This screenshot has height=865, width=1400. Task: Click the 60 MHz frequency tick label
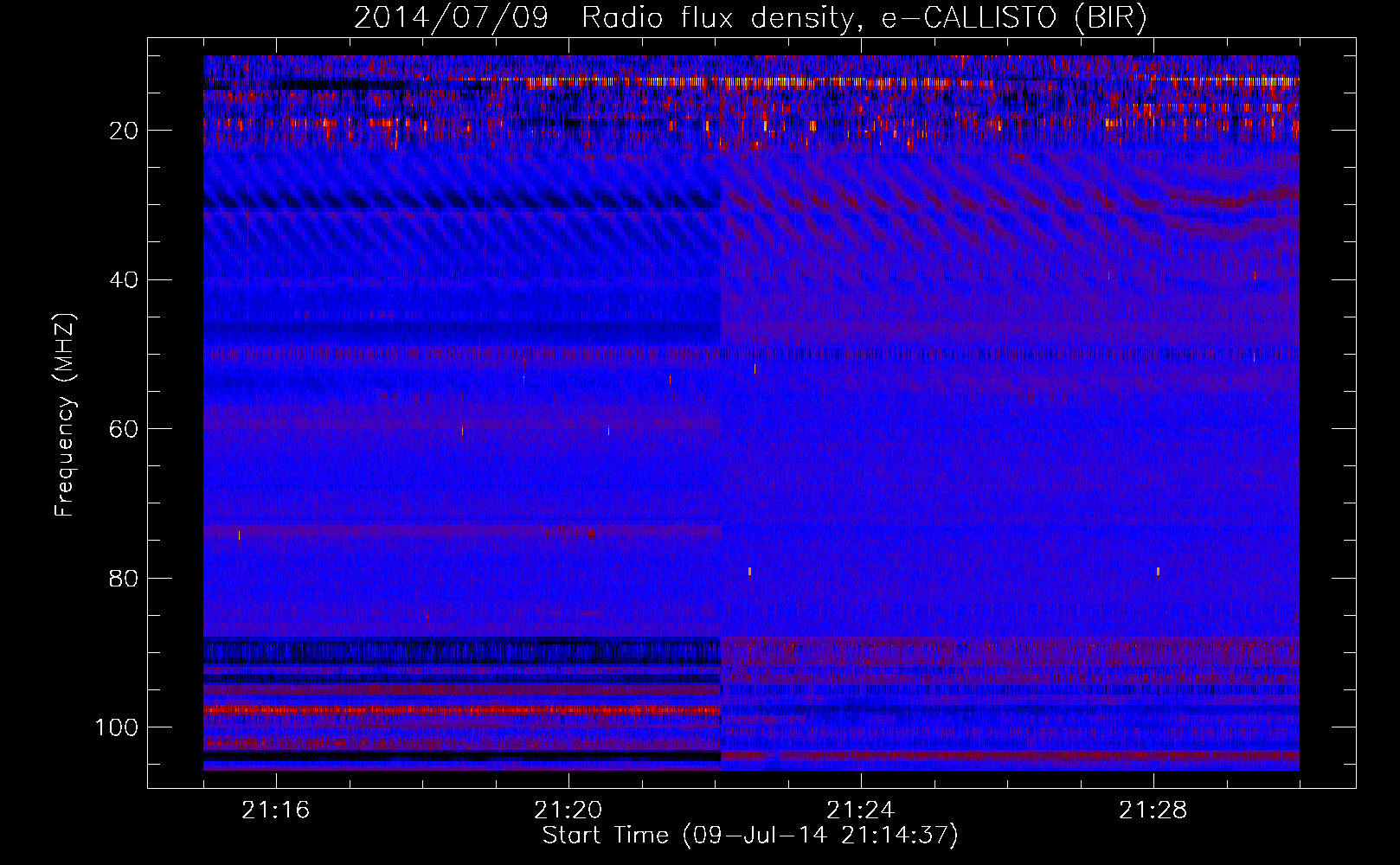tap(124, 429)
